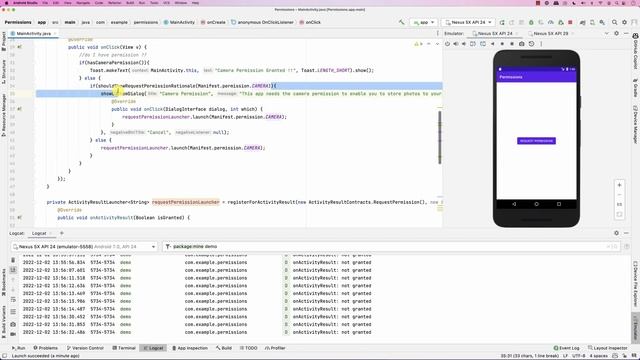Click emulator rotate left icon
The width and height of the screenshot is (640, 360).
tap(473, 44)
